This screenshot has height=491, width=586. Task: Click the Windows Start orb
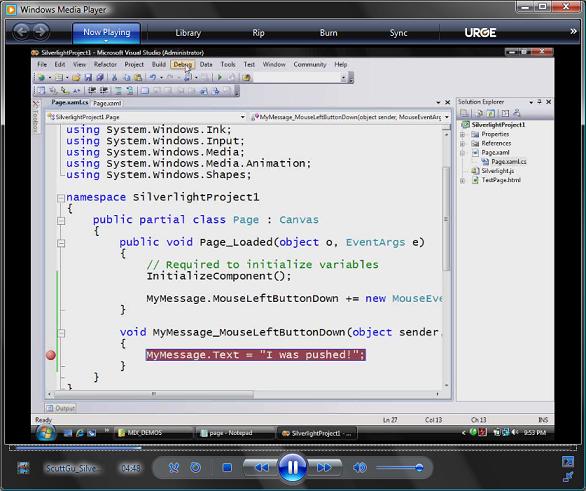(x=46, y=433)
